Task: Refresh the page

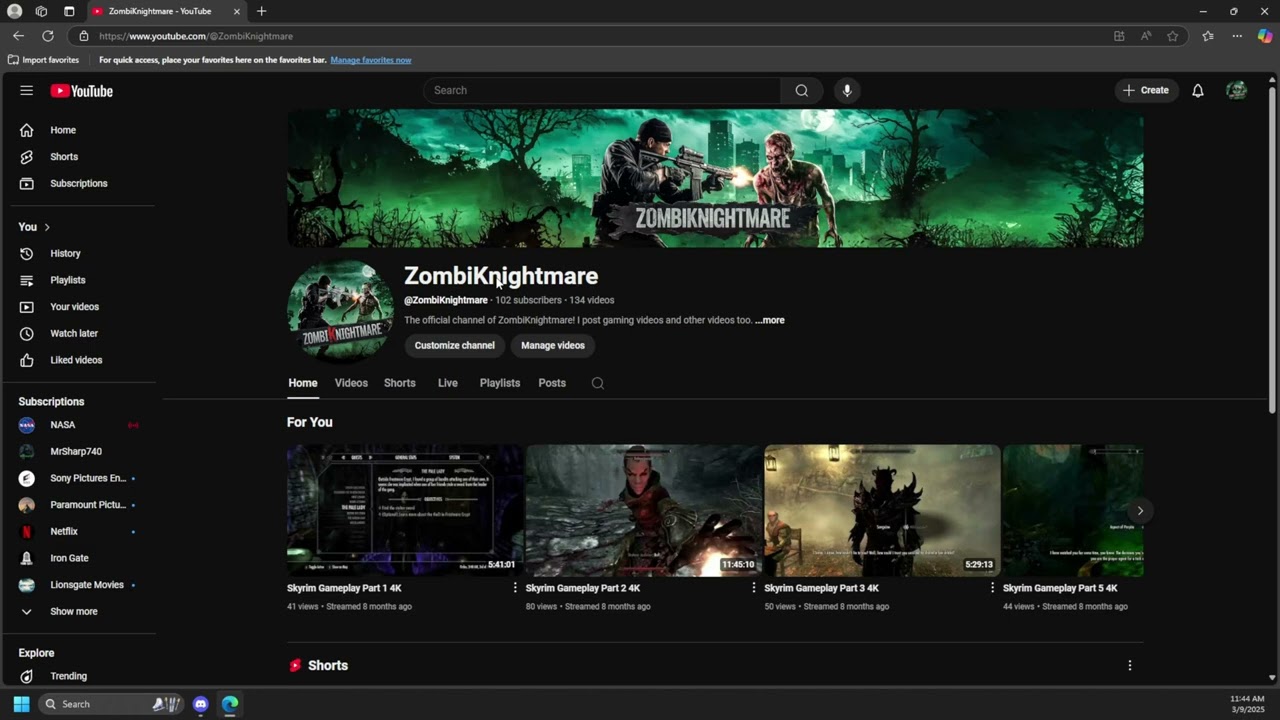Action: coord(48,36)
